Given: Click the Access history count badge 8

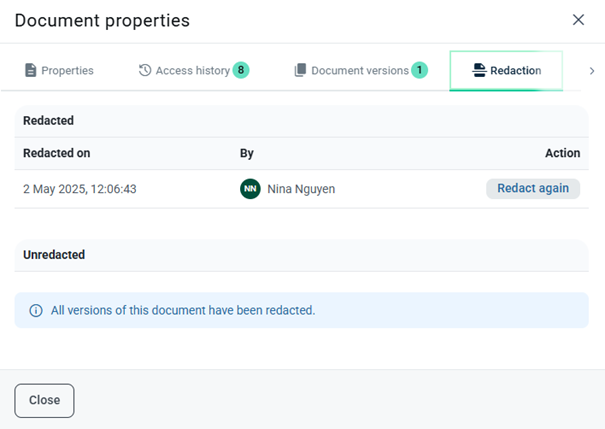Looking at the screenshot, I should point(241,70).
